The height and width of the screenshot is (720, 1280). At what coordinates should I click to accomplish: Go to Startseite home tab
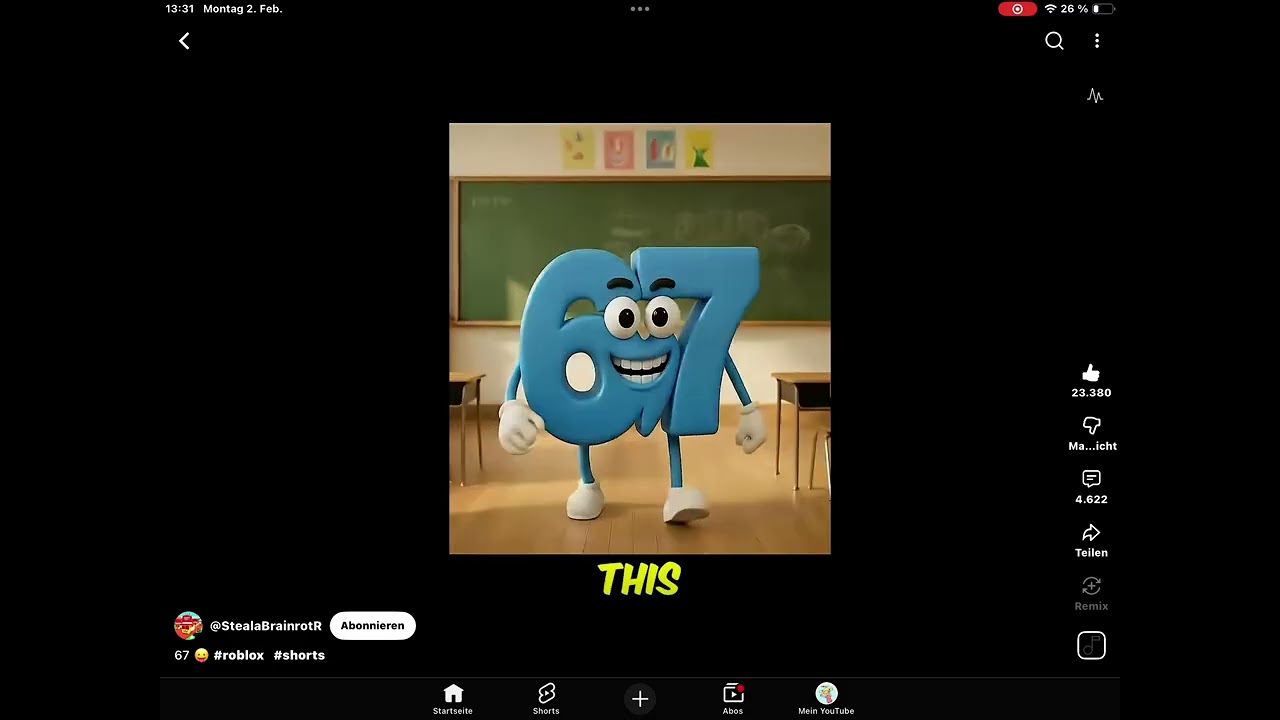(x=453, y=699)
